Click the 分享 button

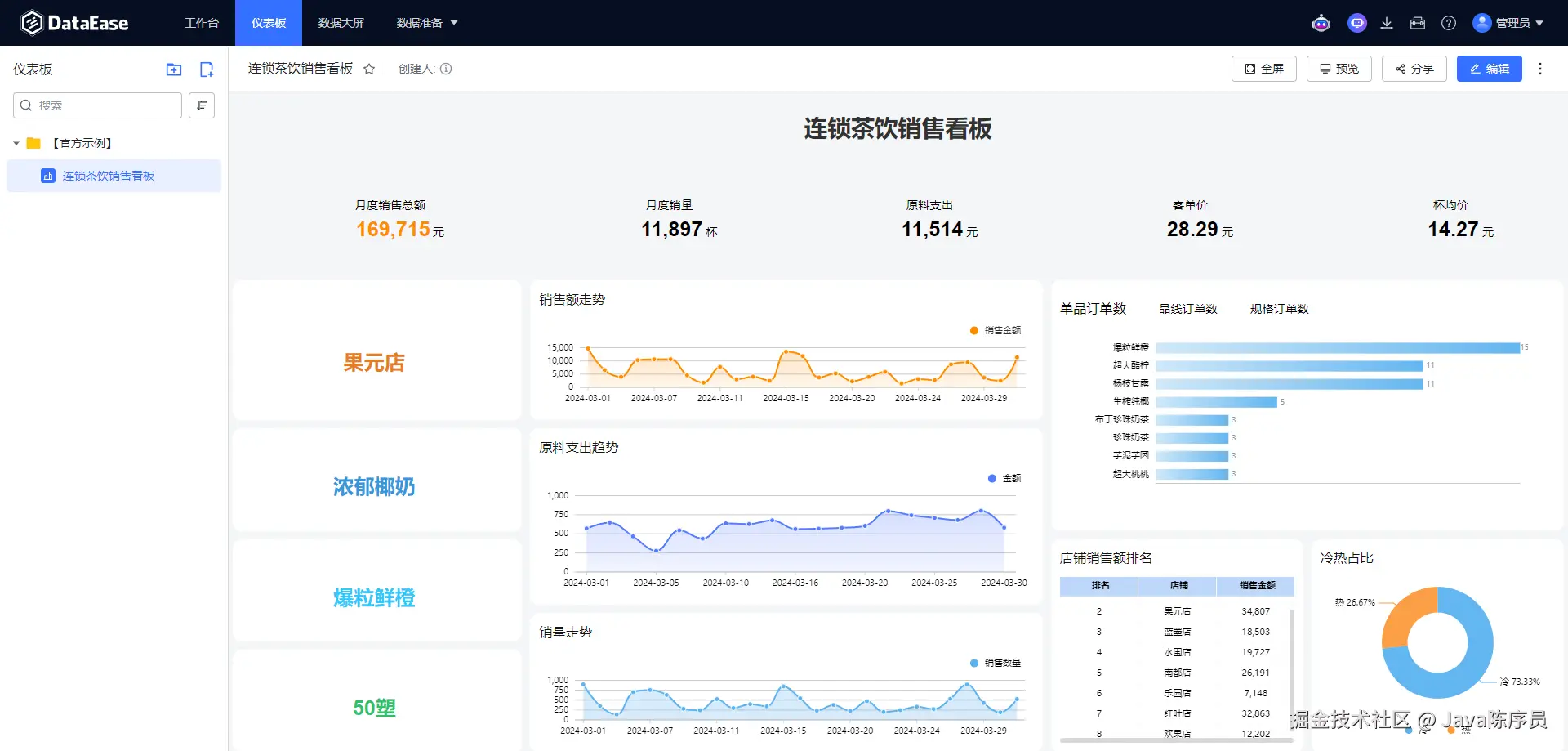click(1414, 69)
